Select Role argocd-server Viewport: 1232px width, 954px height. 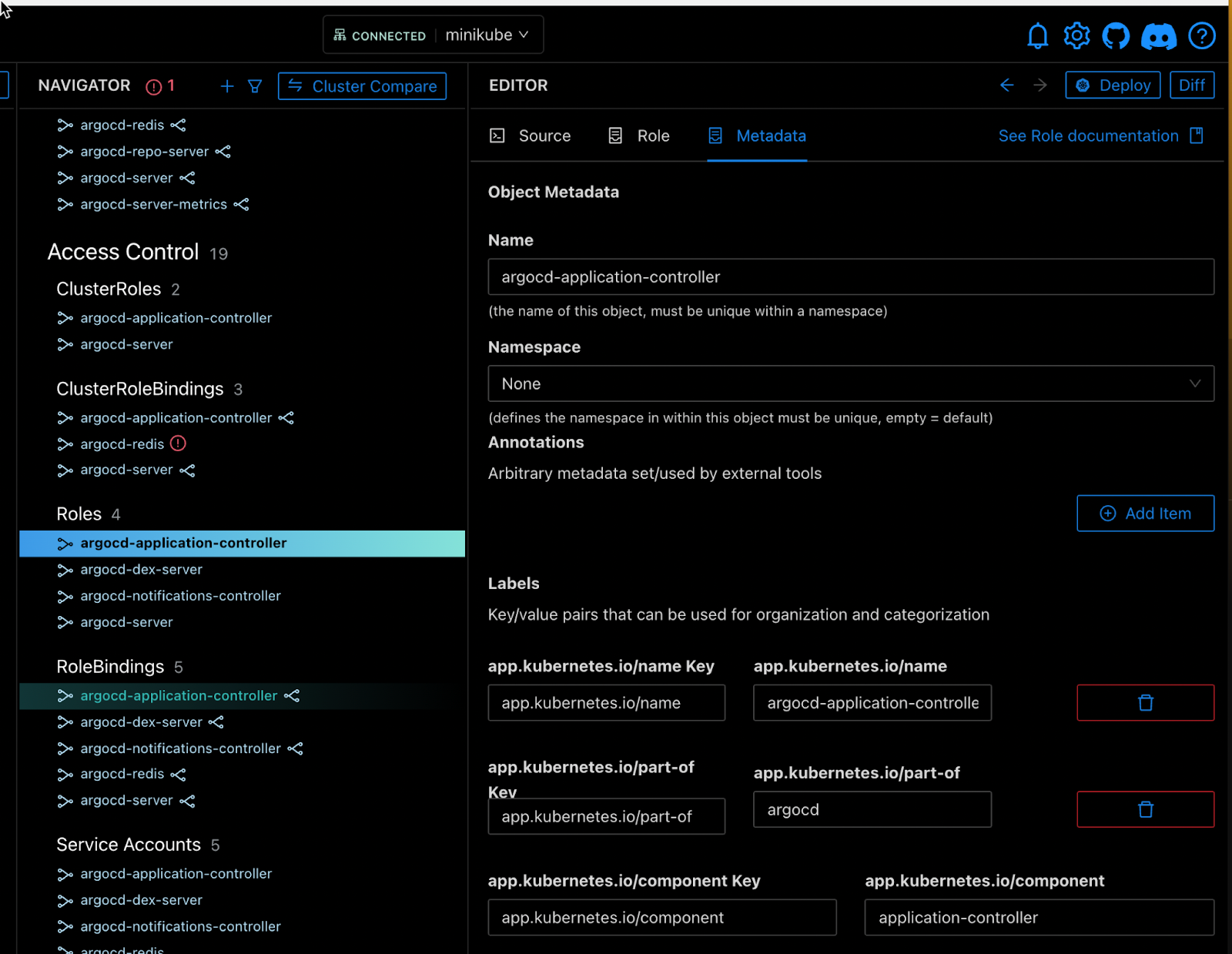(x=126, y=622)
